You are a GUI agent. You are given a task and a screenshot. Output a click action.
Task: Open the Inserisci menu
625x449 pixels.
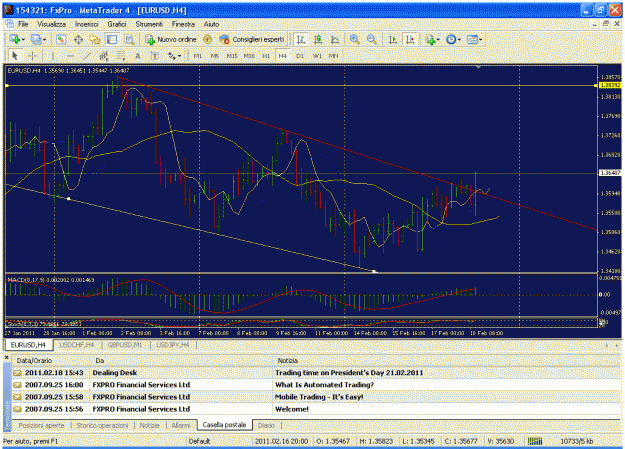point(86,24)
